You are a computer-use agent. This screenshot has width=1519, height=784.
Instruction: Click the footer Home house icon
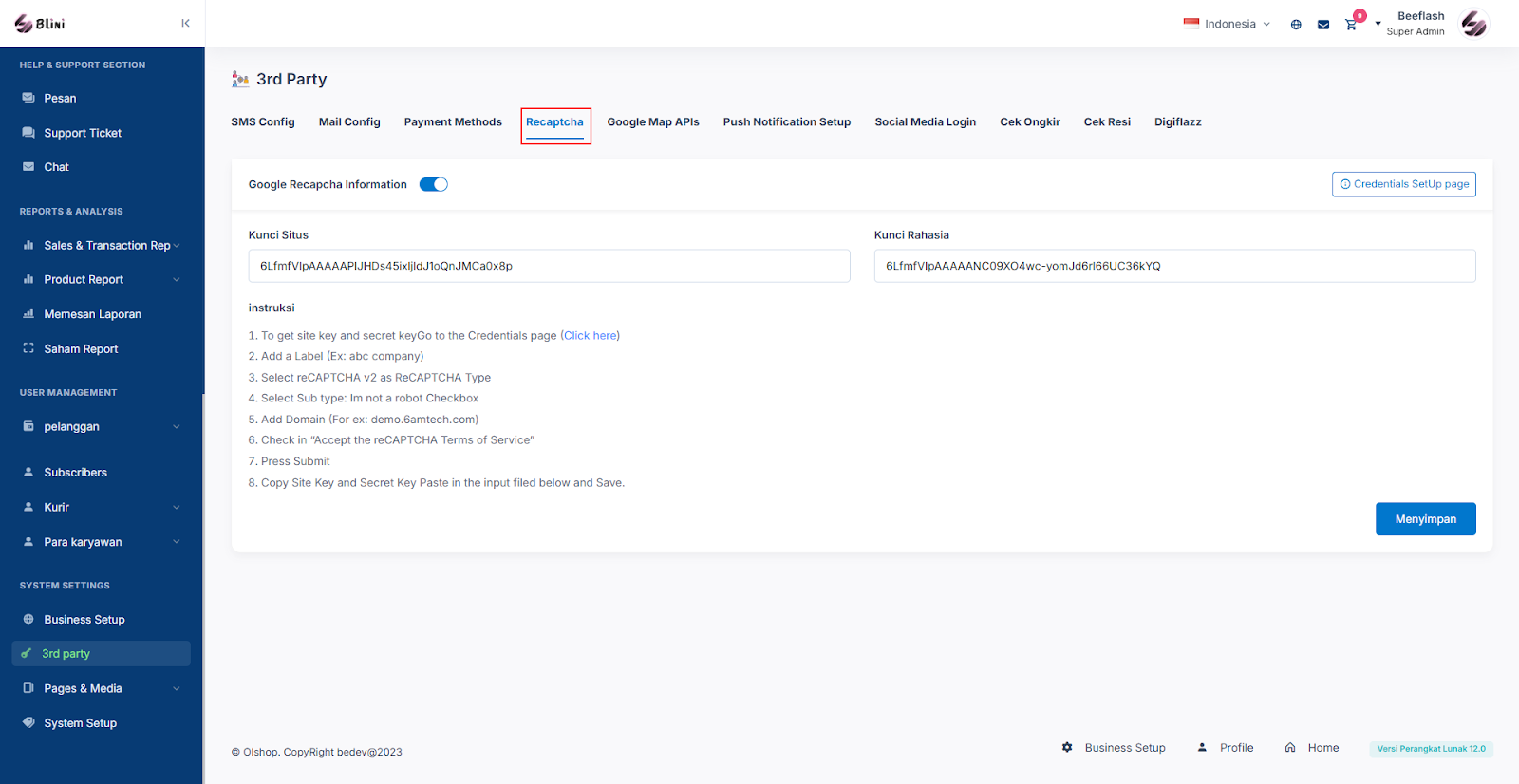coord(1290,748)
